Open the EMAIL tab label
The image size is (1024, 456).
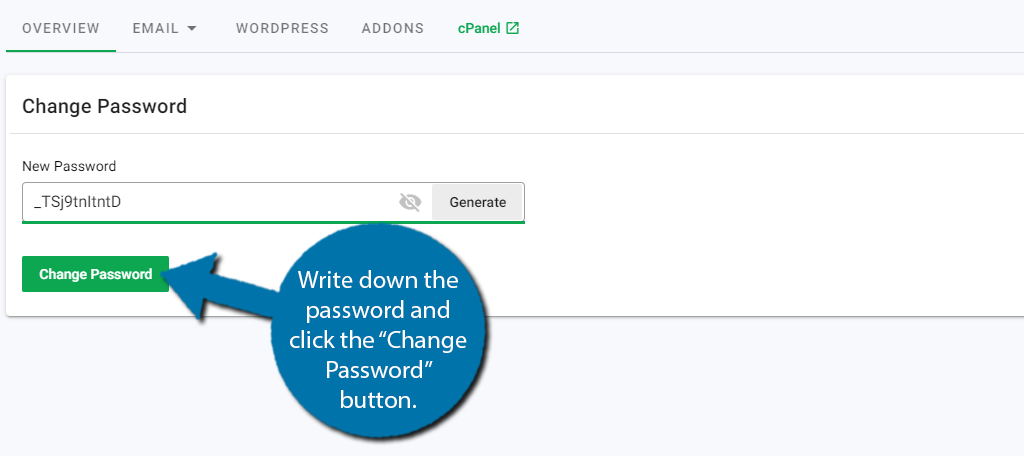[155, 29]
